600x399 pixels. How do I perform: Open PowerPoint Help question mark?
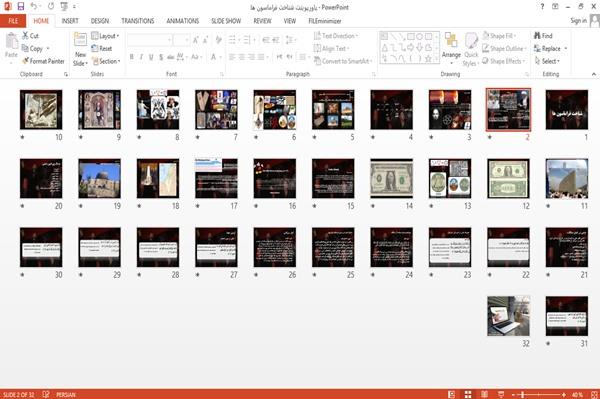pos(542,7)
